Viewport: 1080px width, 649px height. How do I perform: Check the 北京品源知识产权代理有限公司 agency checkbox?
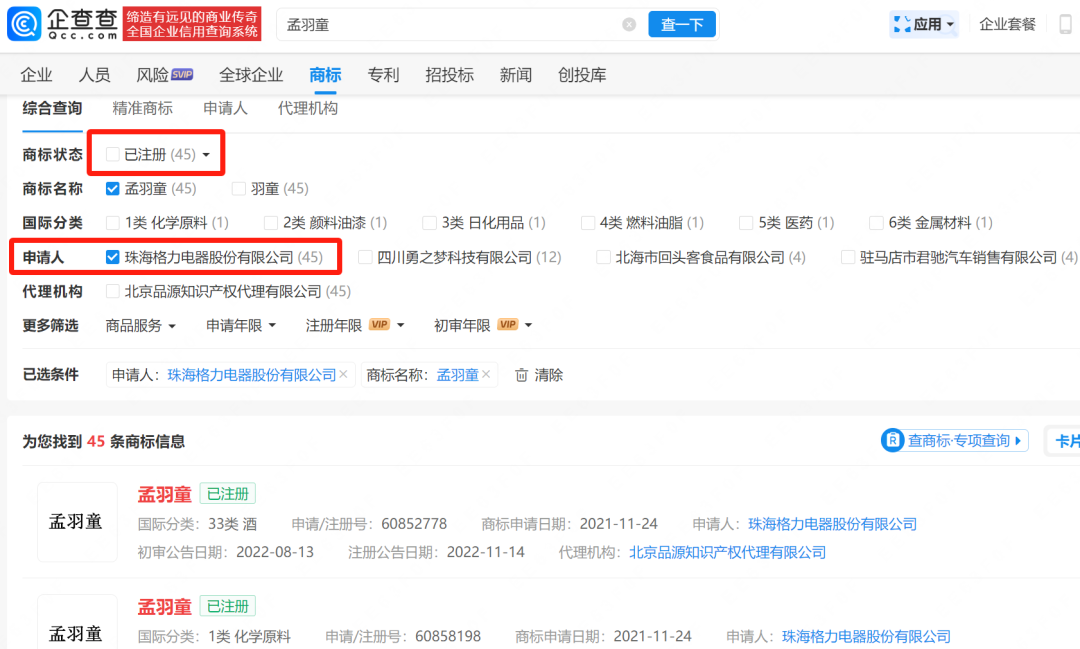point(112,291)
